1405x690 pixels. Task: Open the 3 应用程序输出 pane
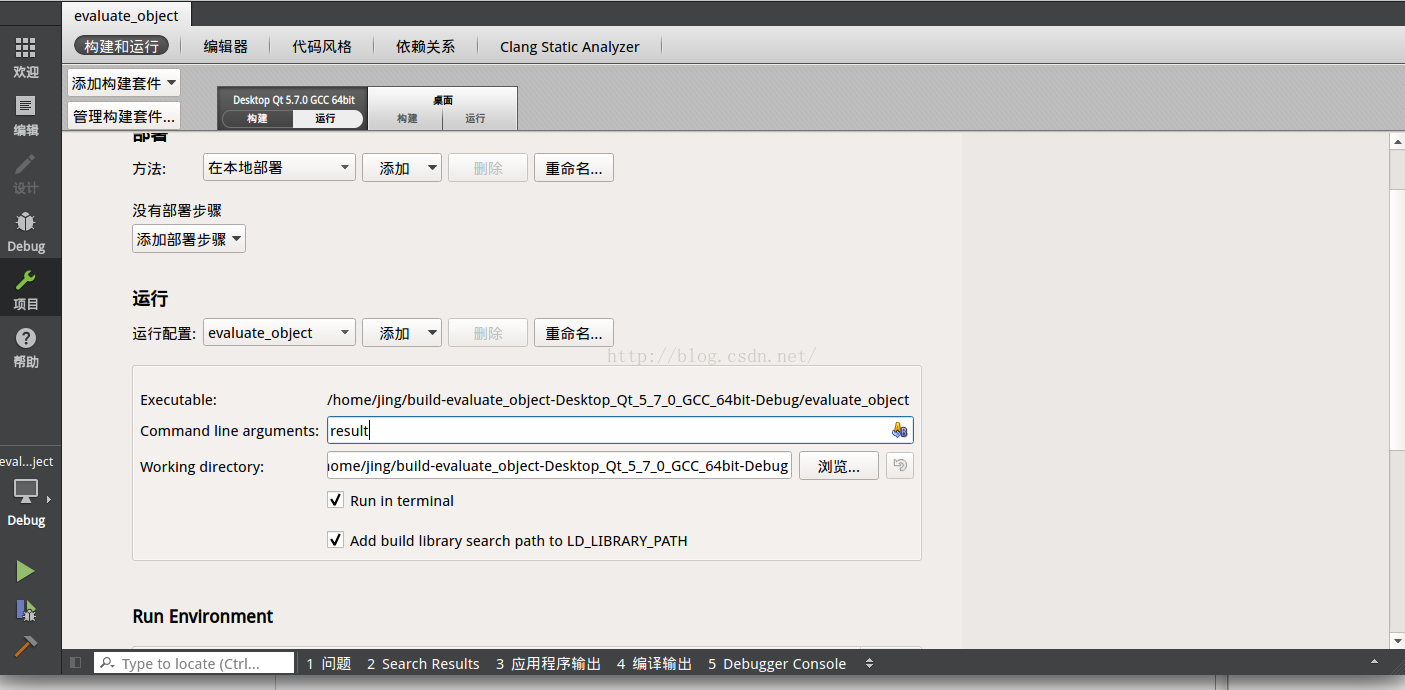pos(548,663)
